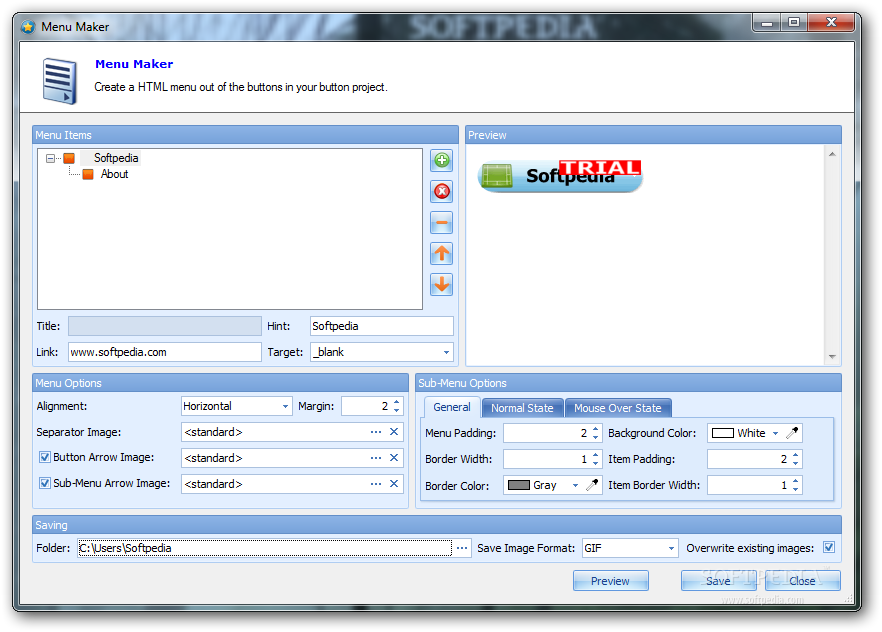Click the Save button
The width and height of the screenshot is (882, 632).
[x=718, y=581]
